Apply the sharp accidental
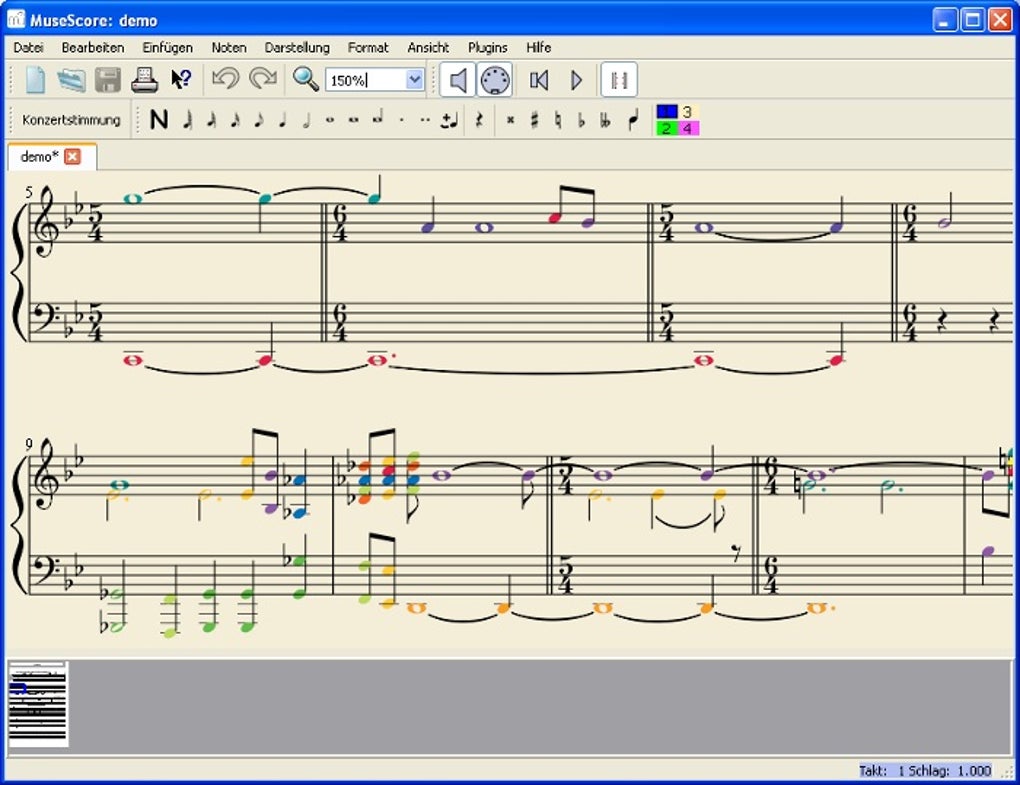Viewport: 1020px width, 785px height. [534, 120]
